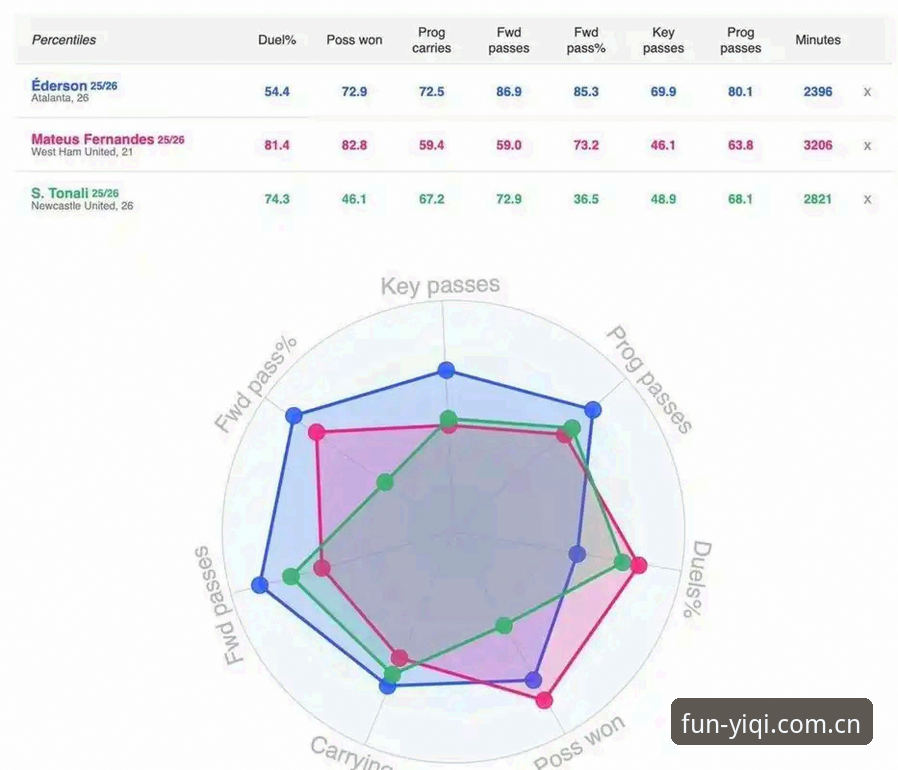Viewport: 898px width, 770px height.
Task: Sort by the Key passes column header
Action: click(x=663, y=40)
